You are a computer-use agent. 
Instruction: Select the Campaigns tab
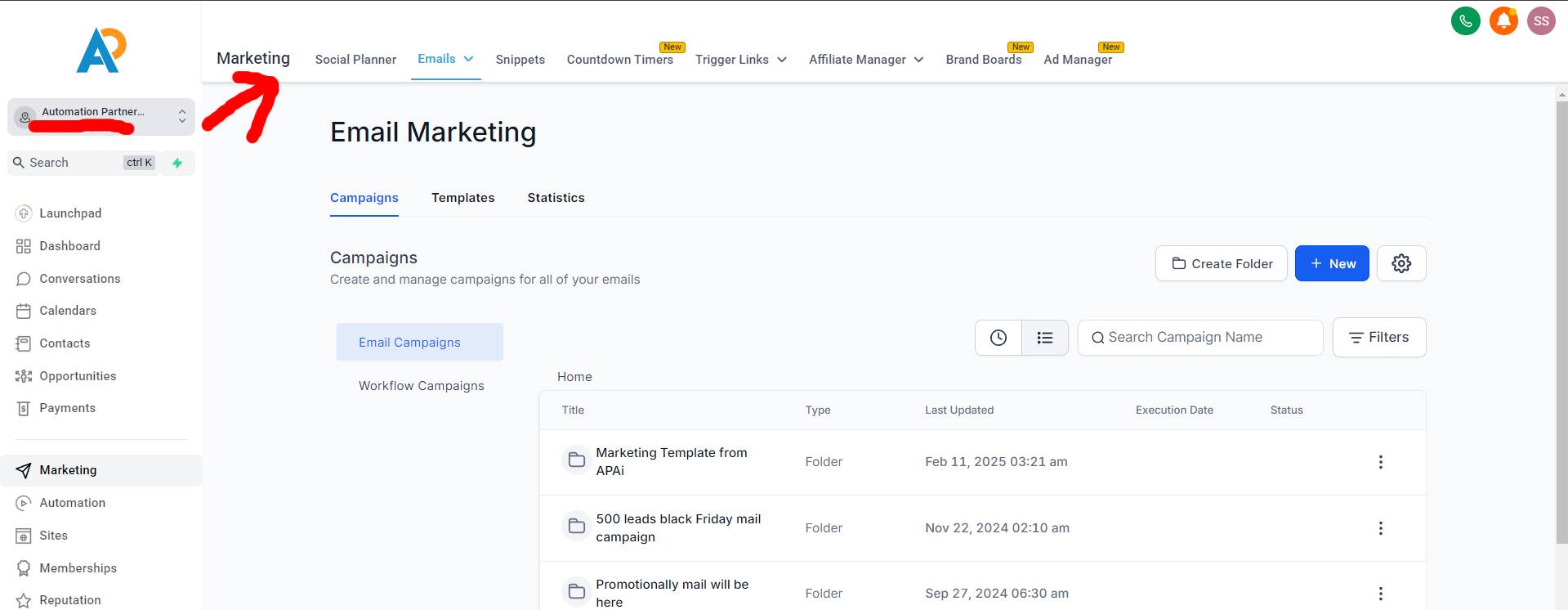point(364,198)
